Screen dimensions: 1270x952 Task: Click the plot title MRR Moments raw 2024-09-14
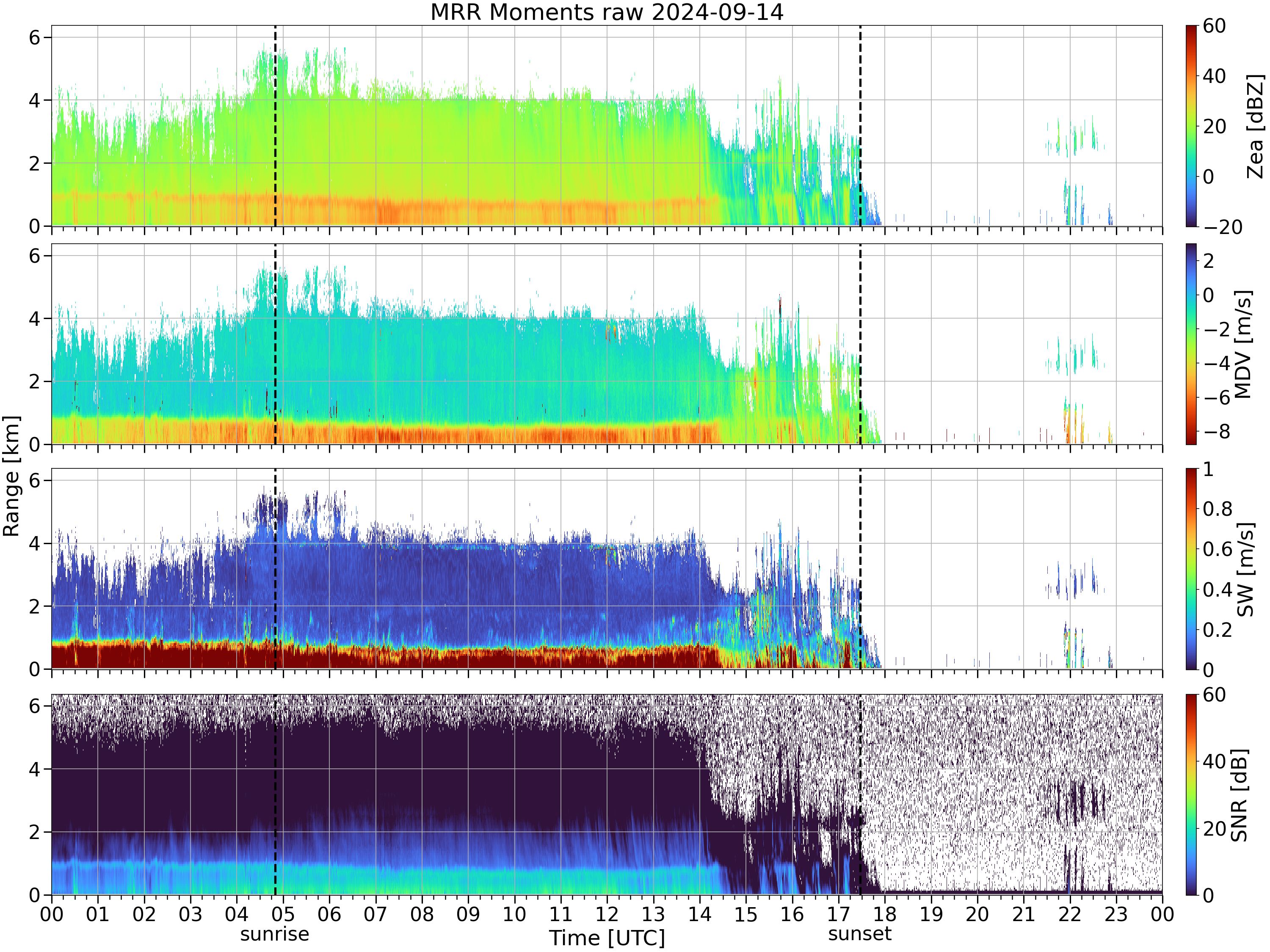coord(607,12)
